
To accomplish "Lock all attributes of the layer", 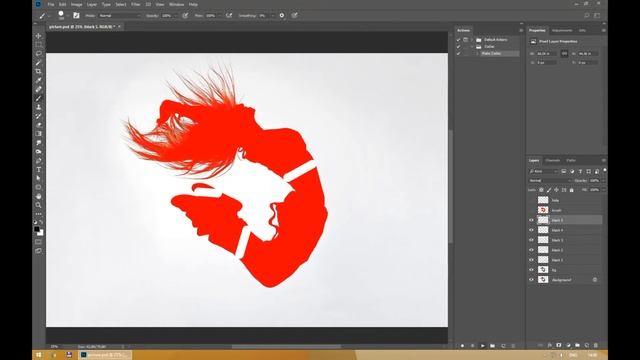I will point(571,190).
